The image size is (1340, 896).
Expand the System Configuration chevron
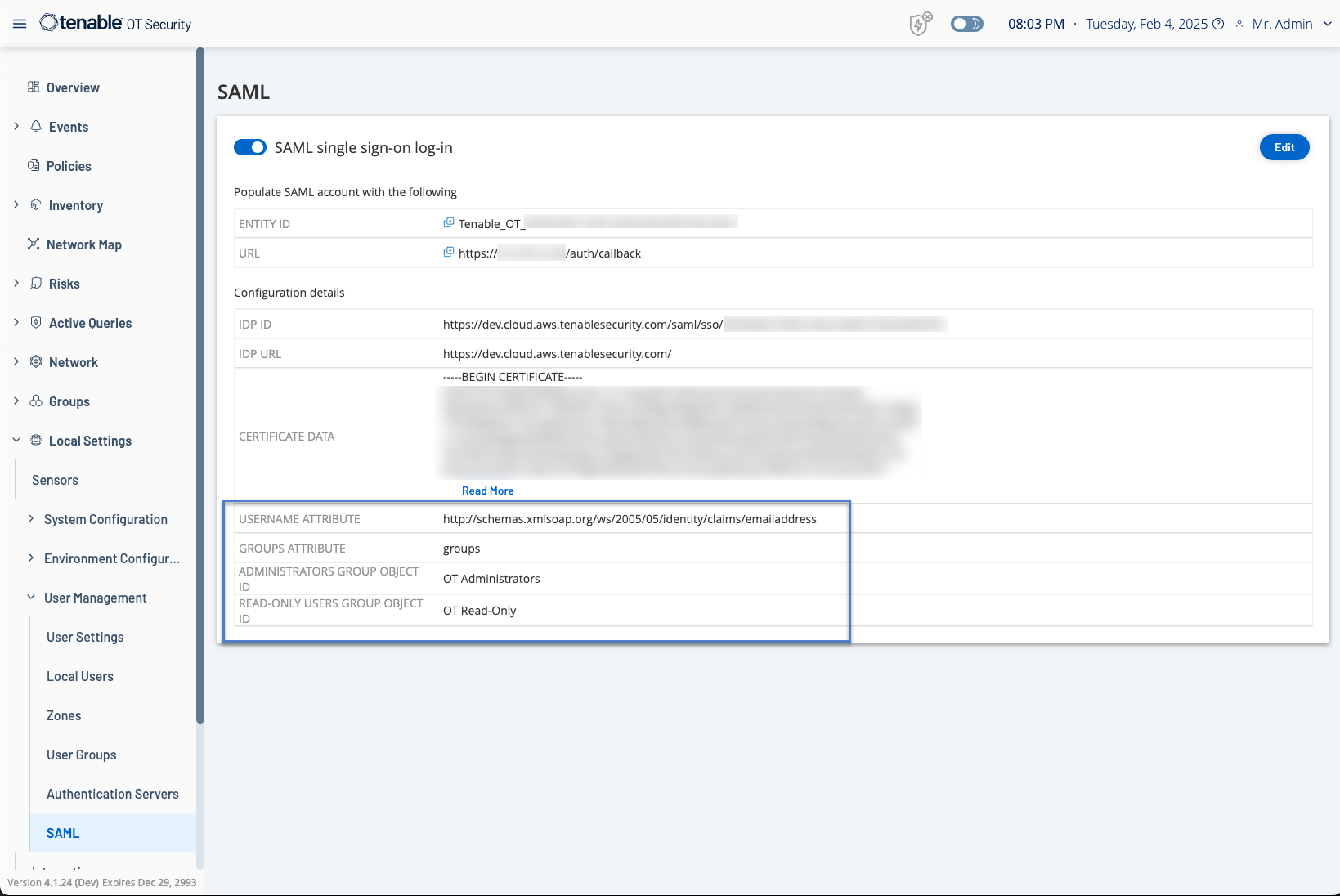click(31, 519)
